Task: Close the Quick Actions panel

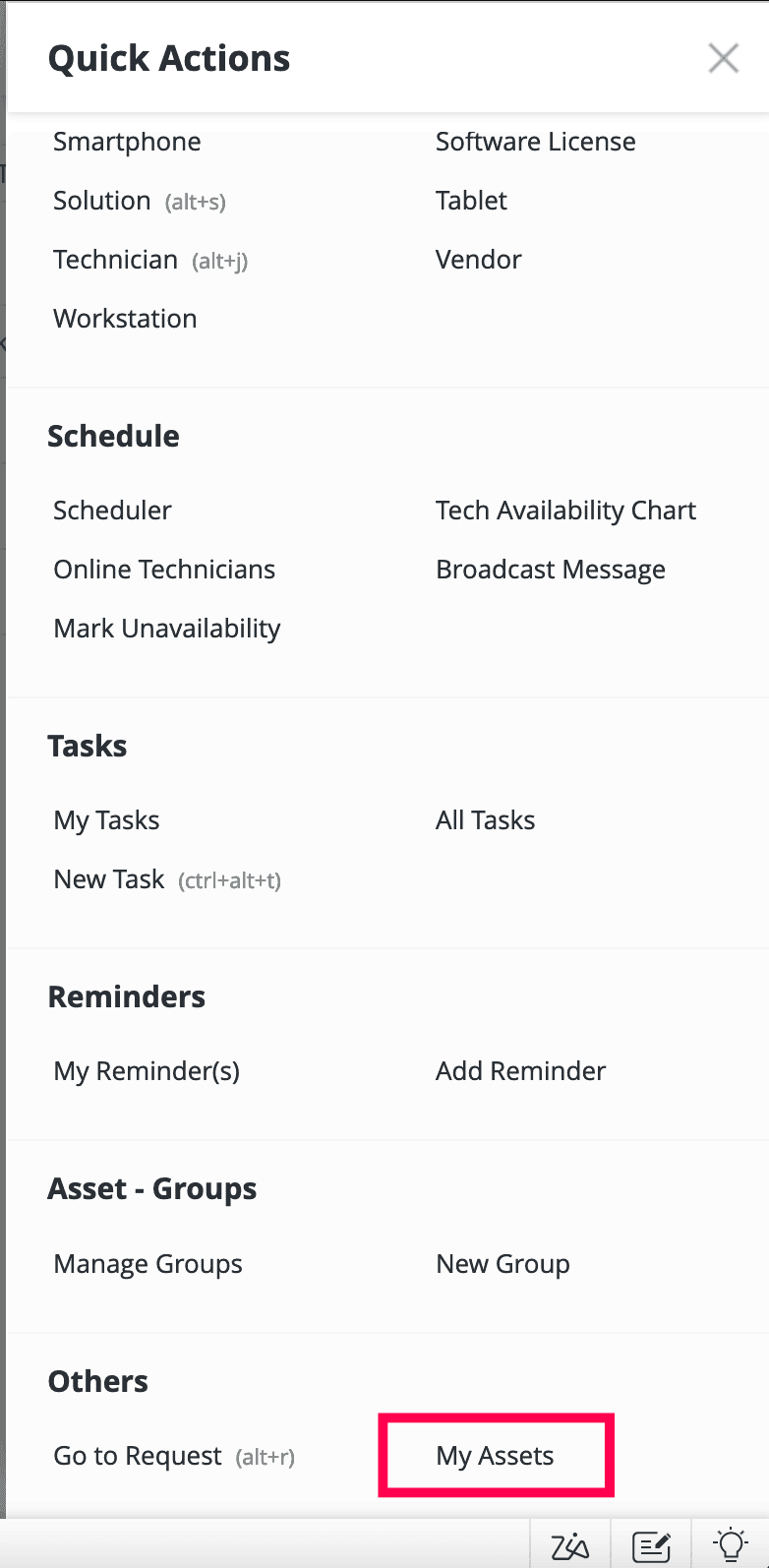Action: pyautogui.click(x=723, y=59)
